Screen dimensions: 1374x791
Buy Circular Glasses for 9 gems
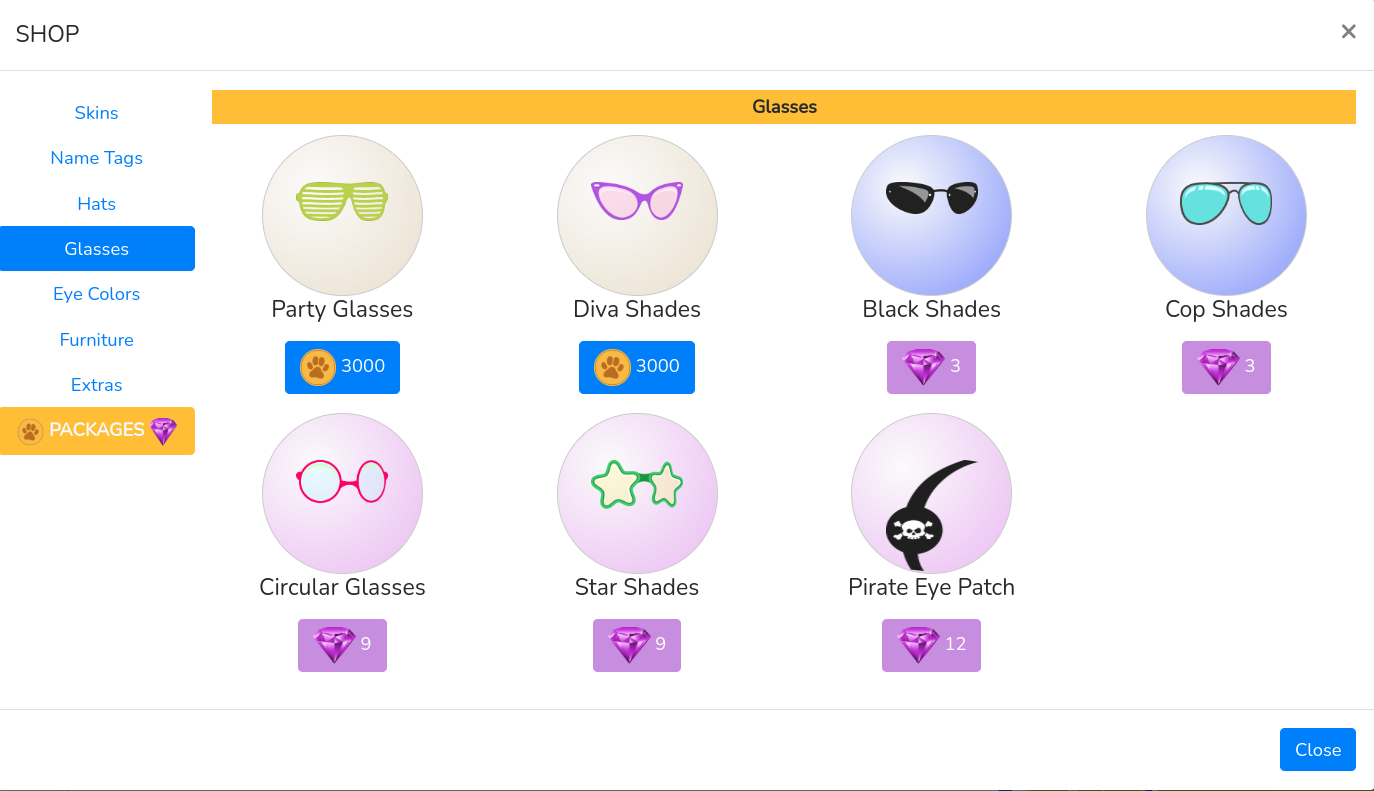342,645
